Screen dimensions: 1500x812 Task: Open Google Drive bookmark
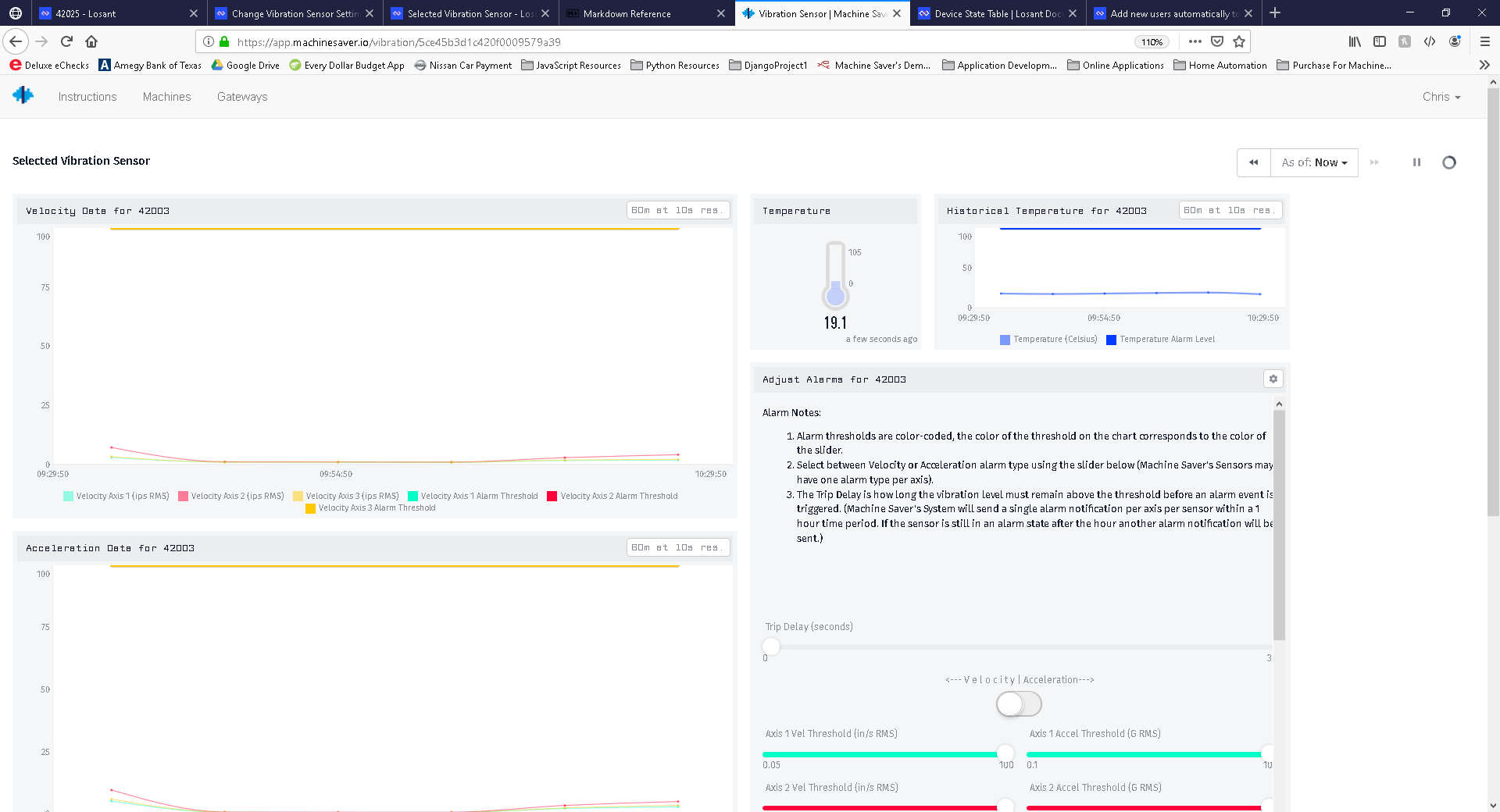click(245, 66)
